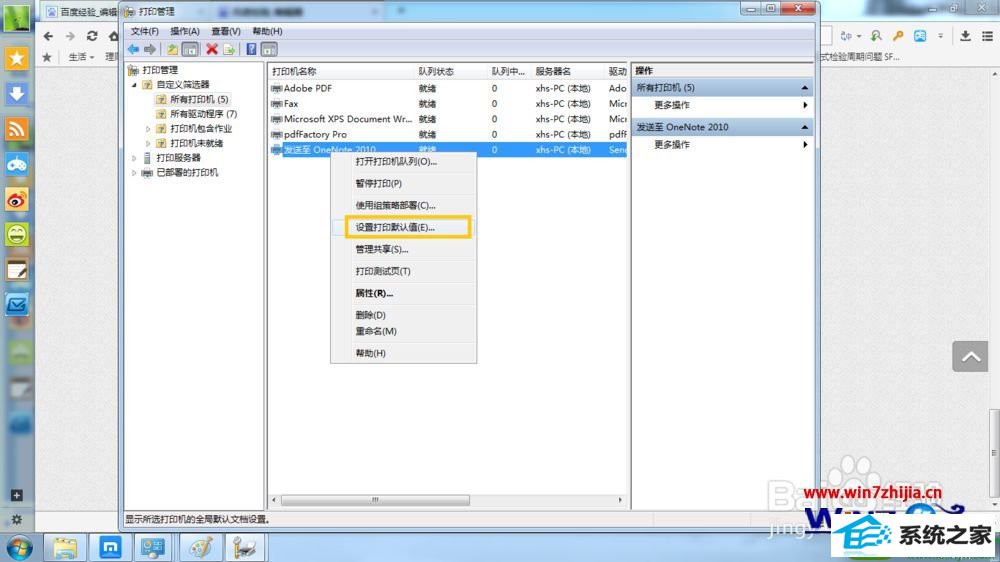Expand the 打印机包含作业 tree node
Screen dimensions: 1000x562
pos(148,128)
